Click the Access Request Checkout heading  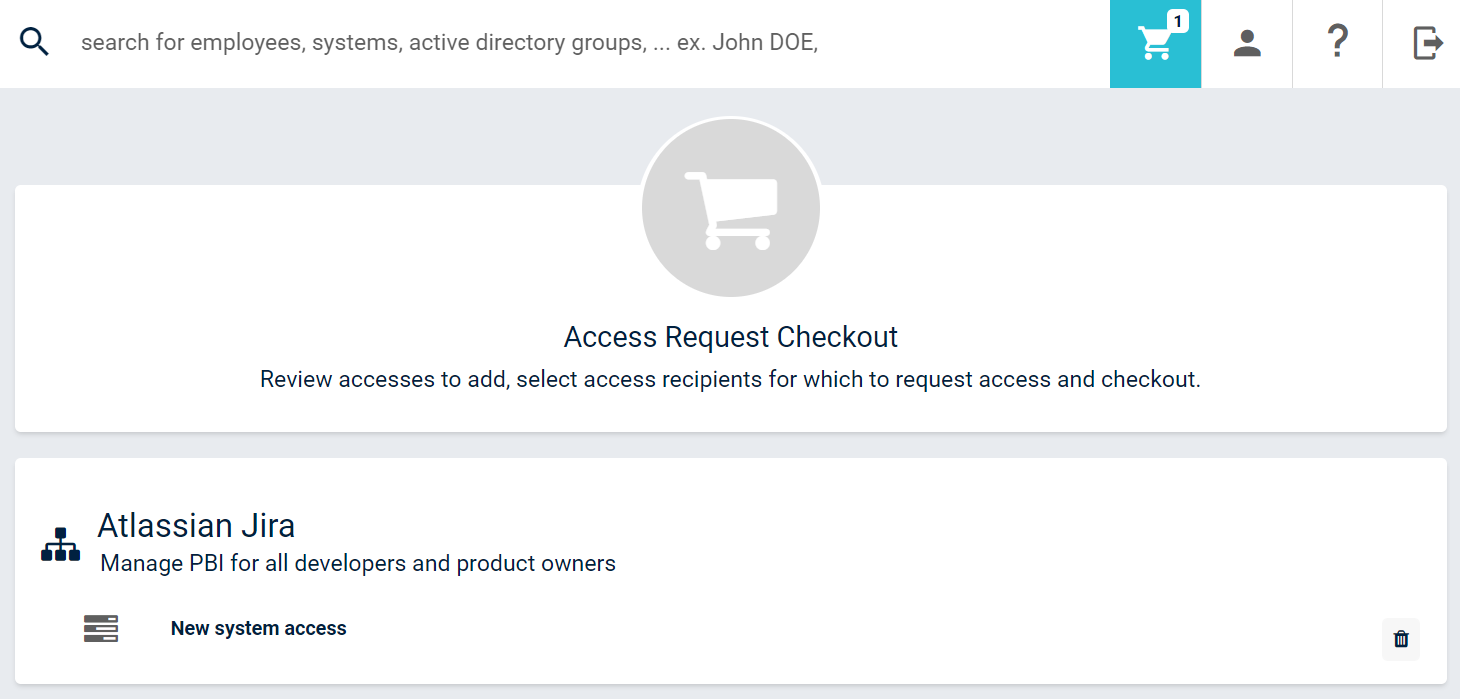click(x=730, y=337)
